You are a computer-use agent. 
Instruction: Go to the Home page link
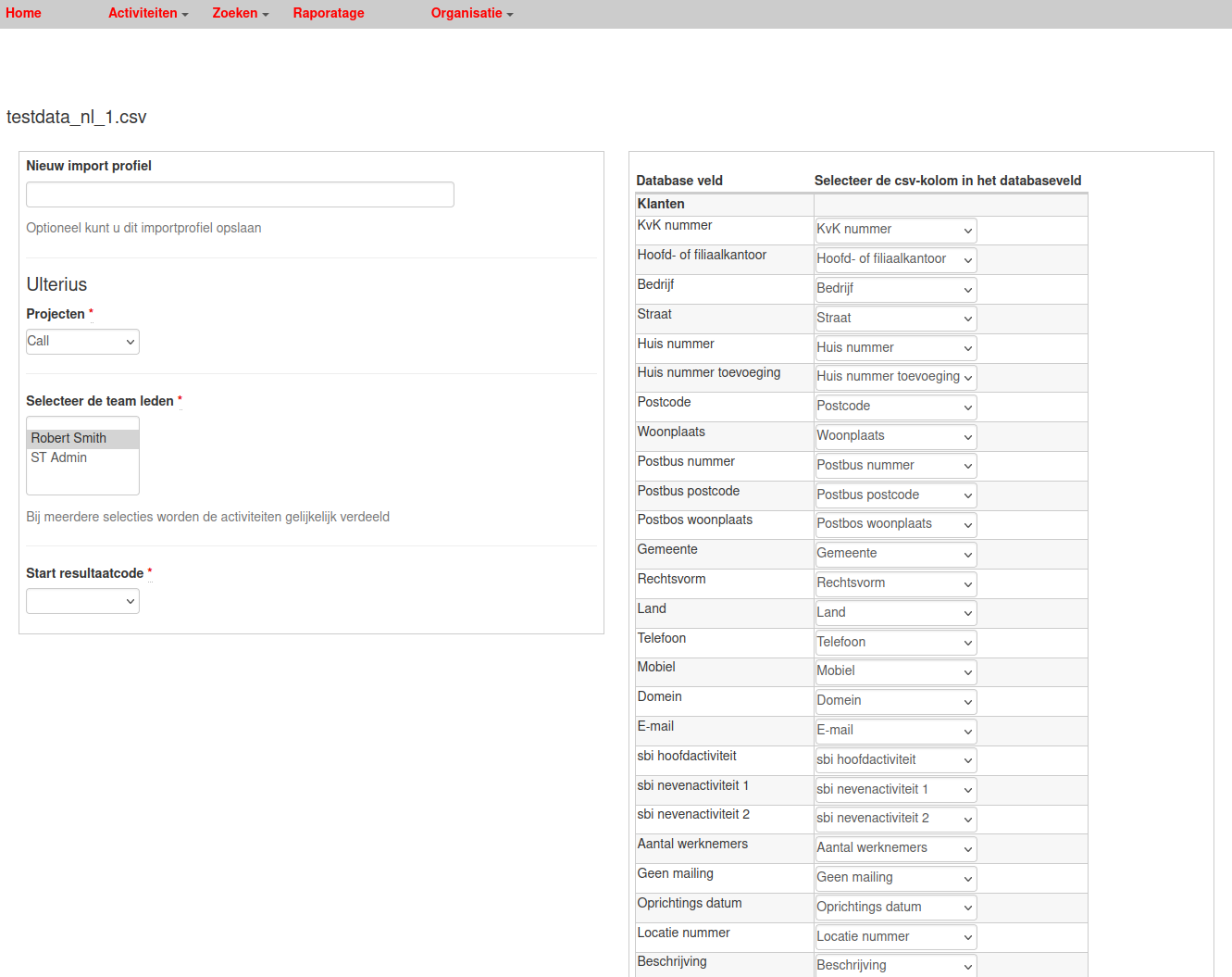coord(23,13)
